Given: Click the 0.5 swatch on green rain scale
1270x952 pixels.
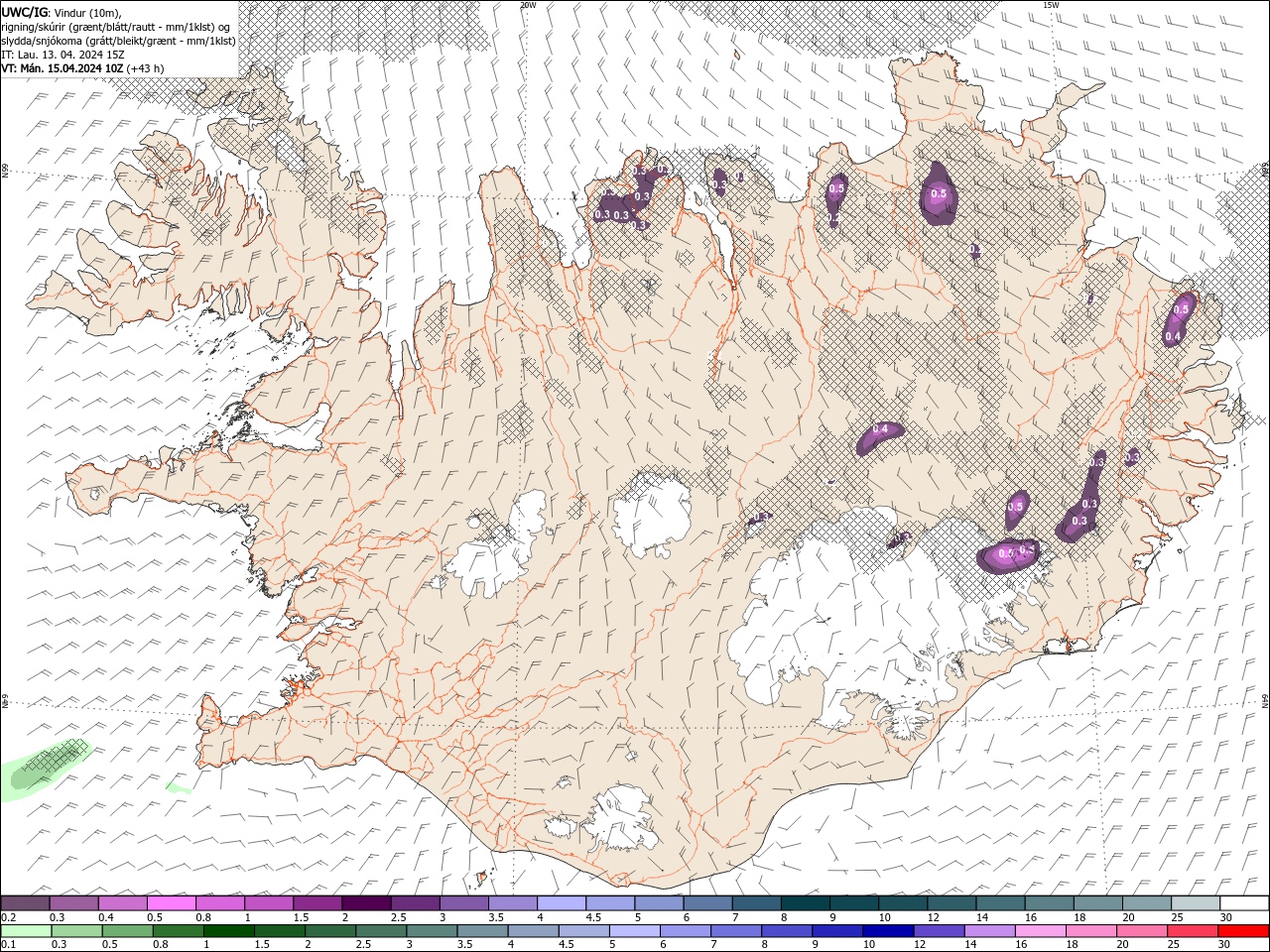Looking at the screenshot, I should [x=127, y=931].
